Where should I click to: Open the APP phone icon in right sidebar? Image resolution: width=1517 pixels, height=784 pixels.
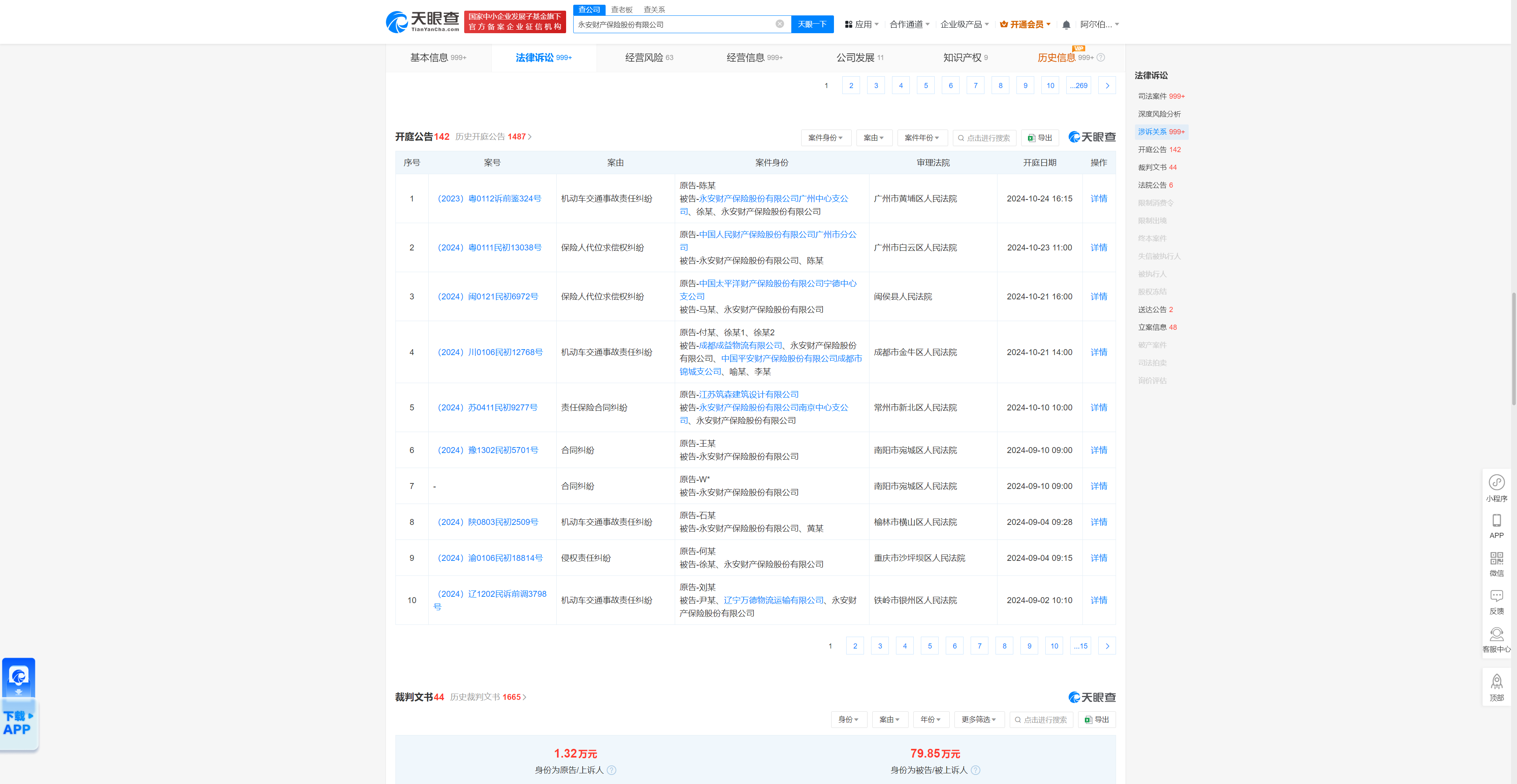[x=1496, y=526]
